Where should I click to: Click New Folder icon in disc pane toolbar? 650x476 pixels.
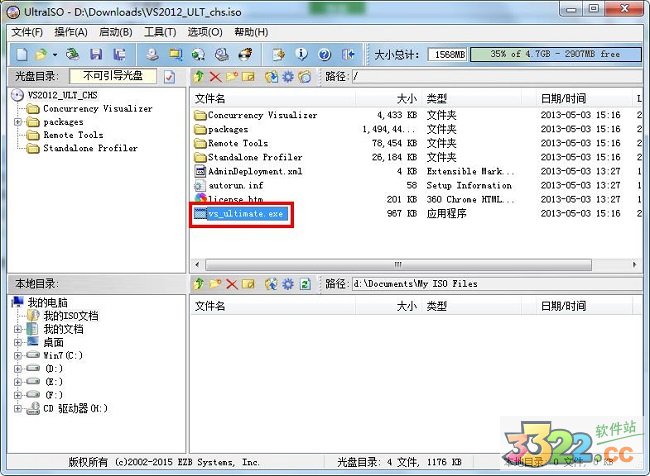(x=231, y=76)
